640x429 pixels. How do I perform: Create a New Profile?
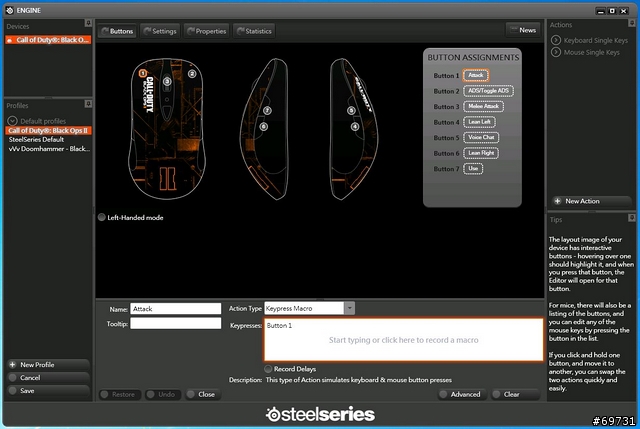click(48, 365)
